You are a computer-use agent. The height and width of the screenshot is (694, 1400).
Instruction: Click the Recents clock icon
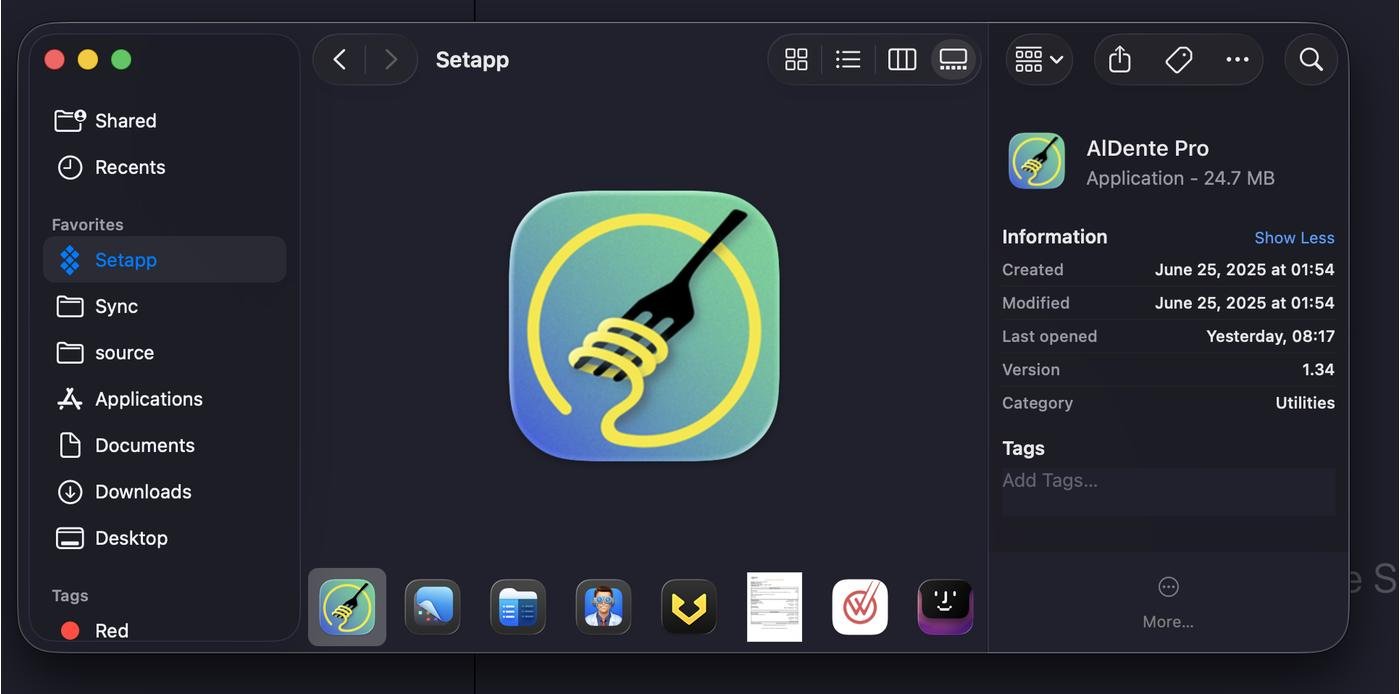pos(70,167)
